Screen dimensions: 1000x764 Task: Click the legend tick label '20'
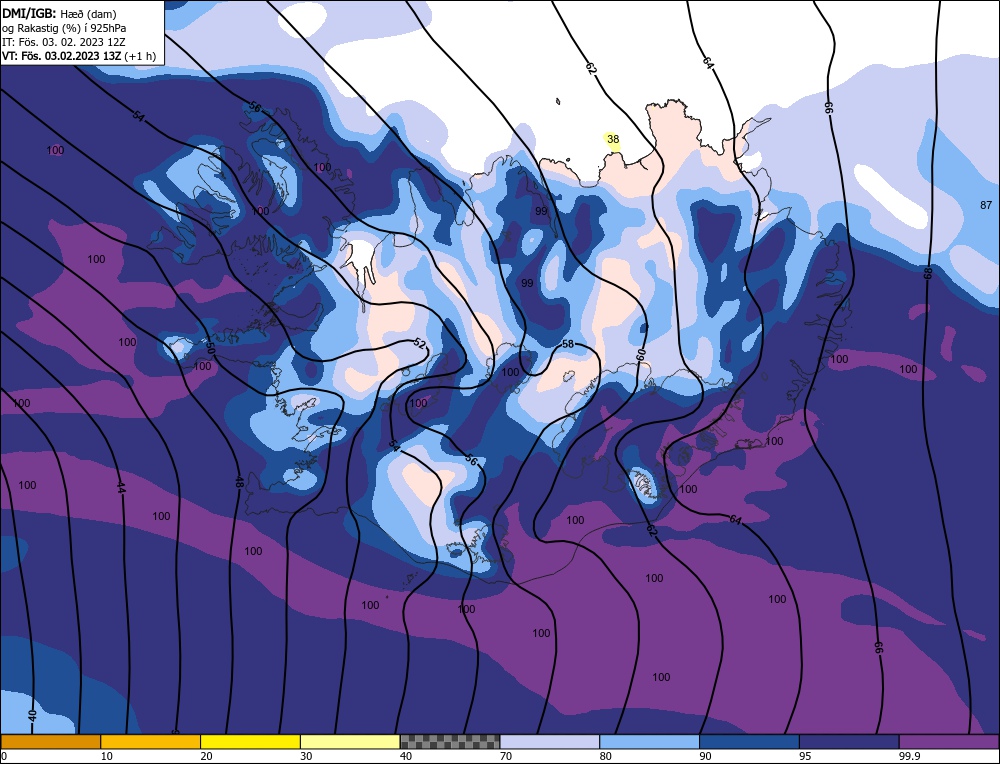[x=207, y=756]
